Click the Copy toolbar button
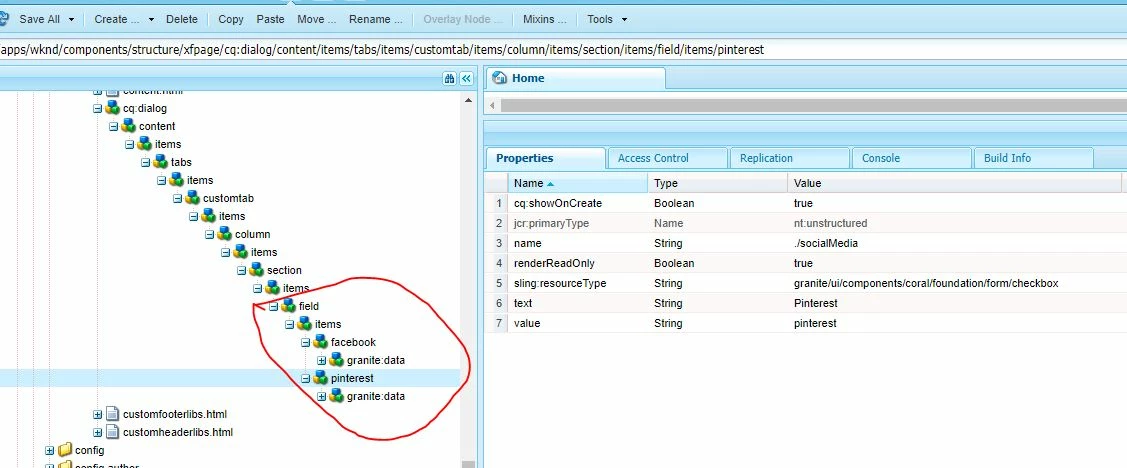The height and width of the screenshot is (468, 1127). click(231, 19)
